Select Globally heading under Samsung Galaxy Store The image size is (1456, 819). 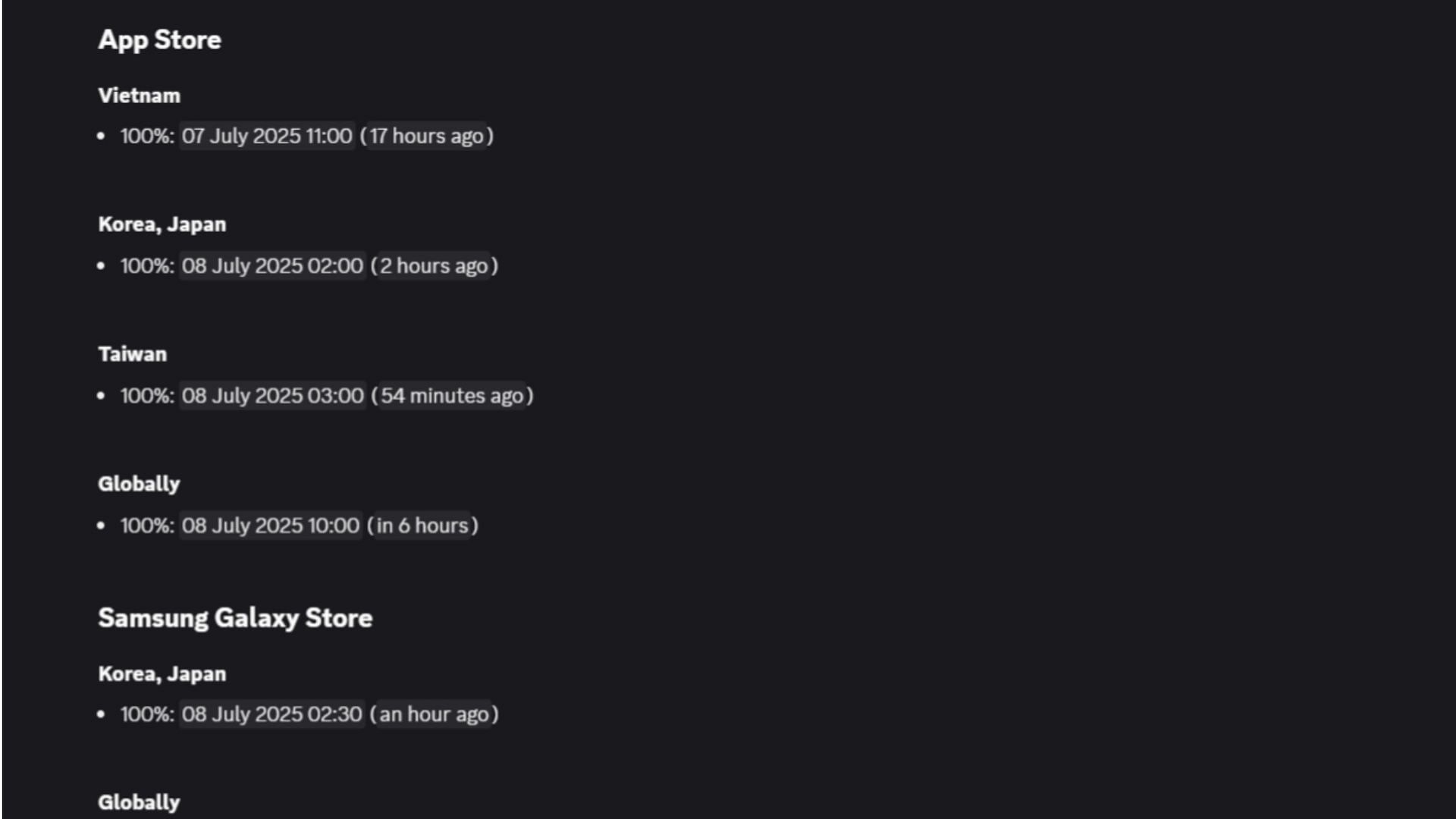point(139,802)
